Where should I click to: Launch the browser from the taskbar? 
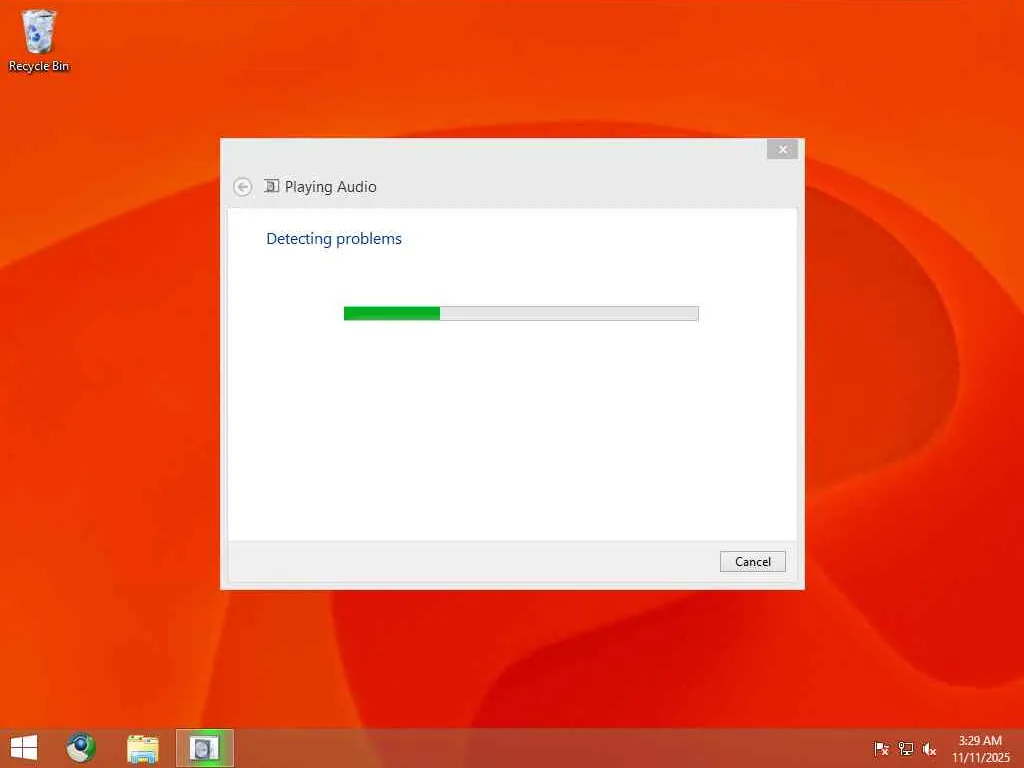tap(81, 748)
